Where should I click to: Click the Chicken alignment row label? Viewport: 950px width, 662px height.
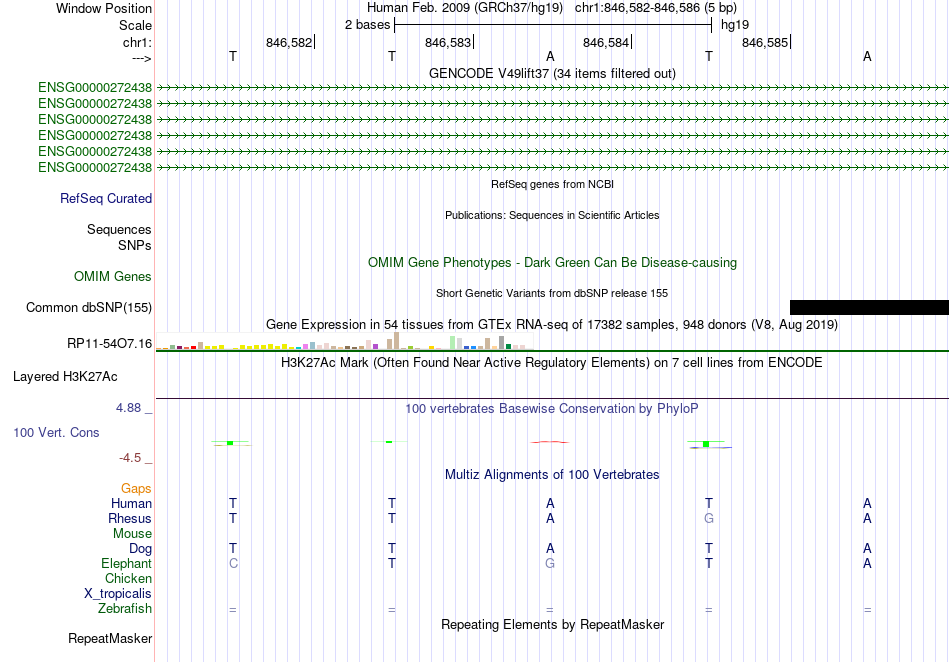128,578
